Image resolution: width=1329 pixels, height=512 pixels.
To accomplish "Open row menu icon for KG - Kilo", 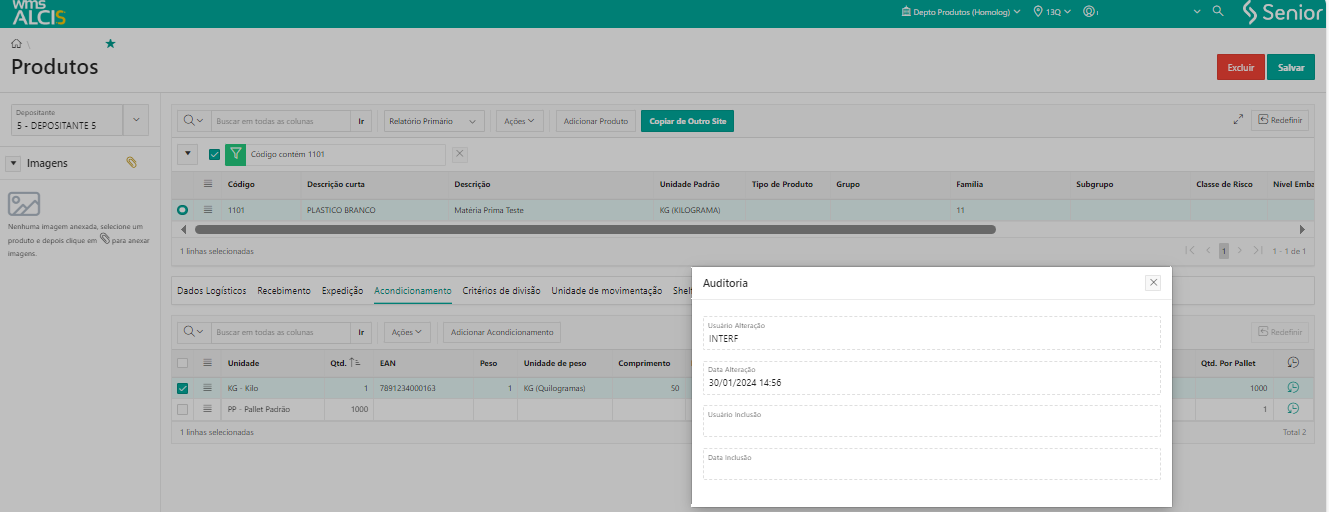I will point(208,388).
